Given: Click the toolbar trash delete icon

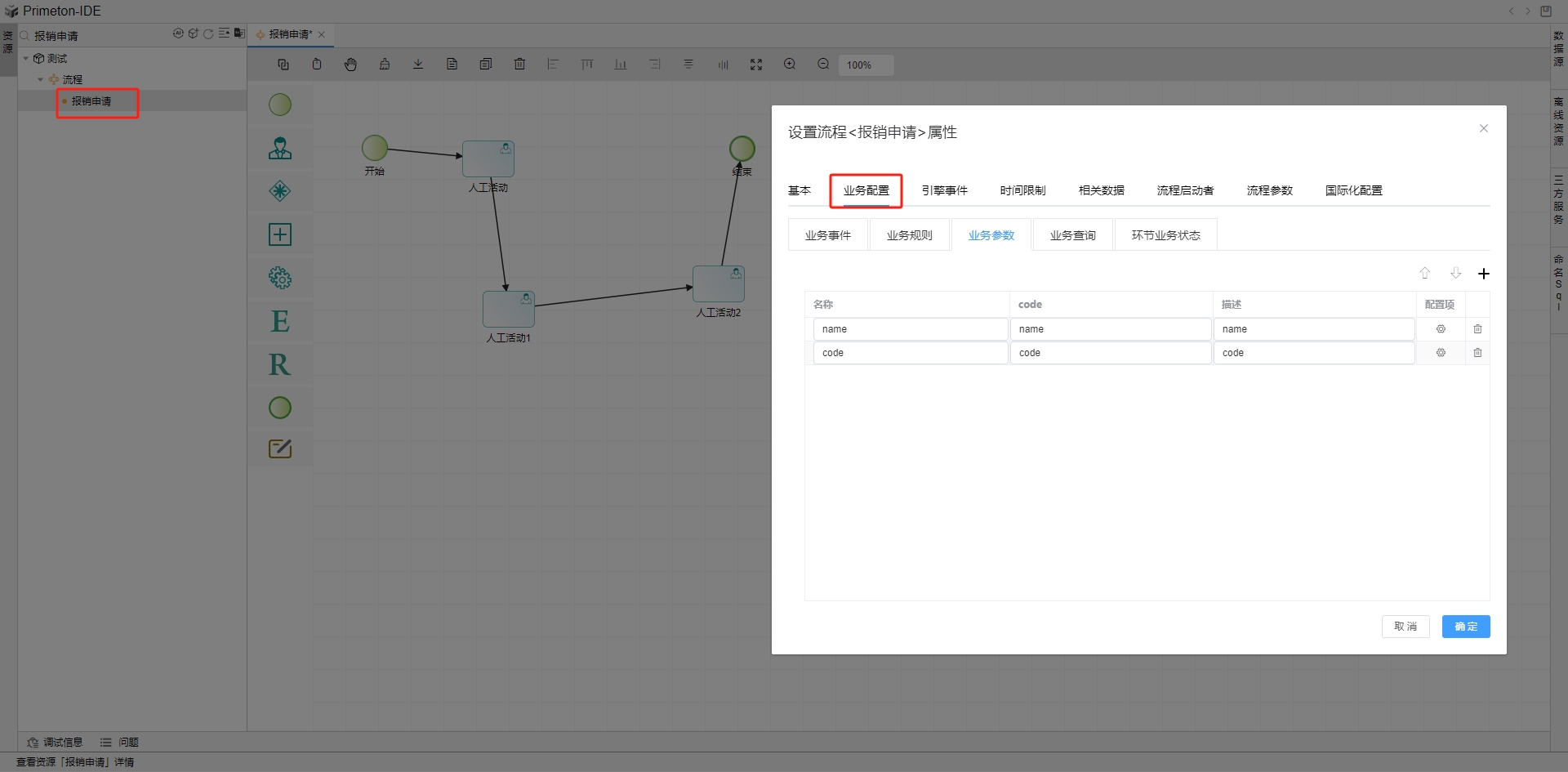Looking at the screenshot, I should click(x=519, y=65).
